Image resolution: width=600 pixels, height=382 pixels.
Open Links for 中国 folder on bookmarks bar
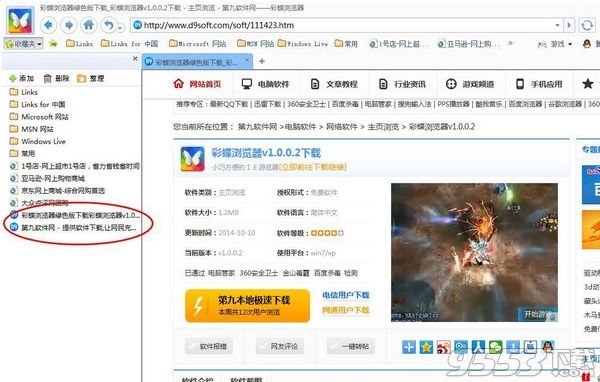click(129, 44)
